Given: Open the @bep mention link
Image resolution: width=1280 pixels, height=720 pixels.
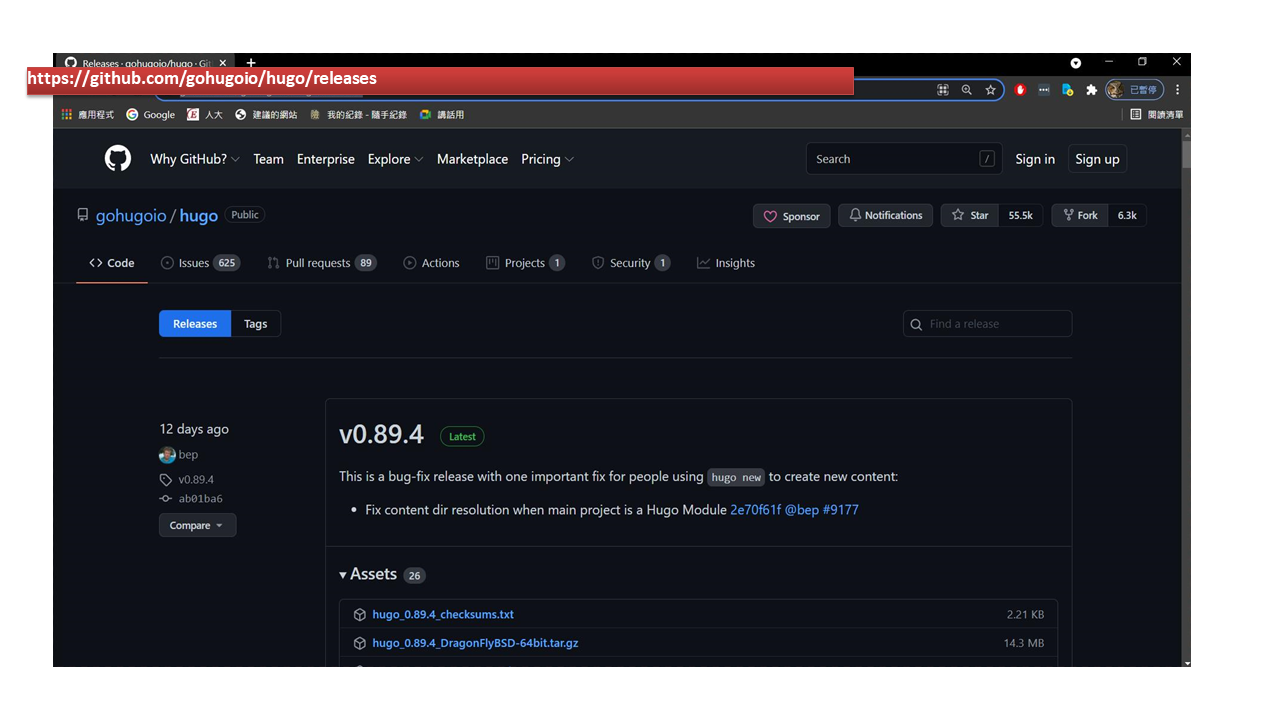Looking at the screenshot, I should click(802, 510).
